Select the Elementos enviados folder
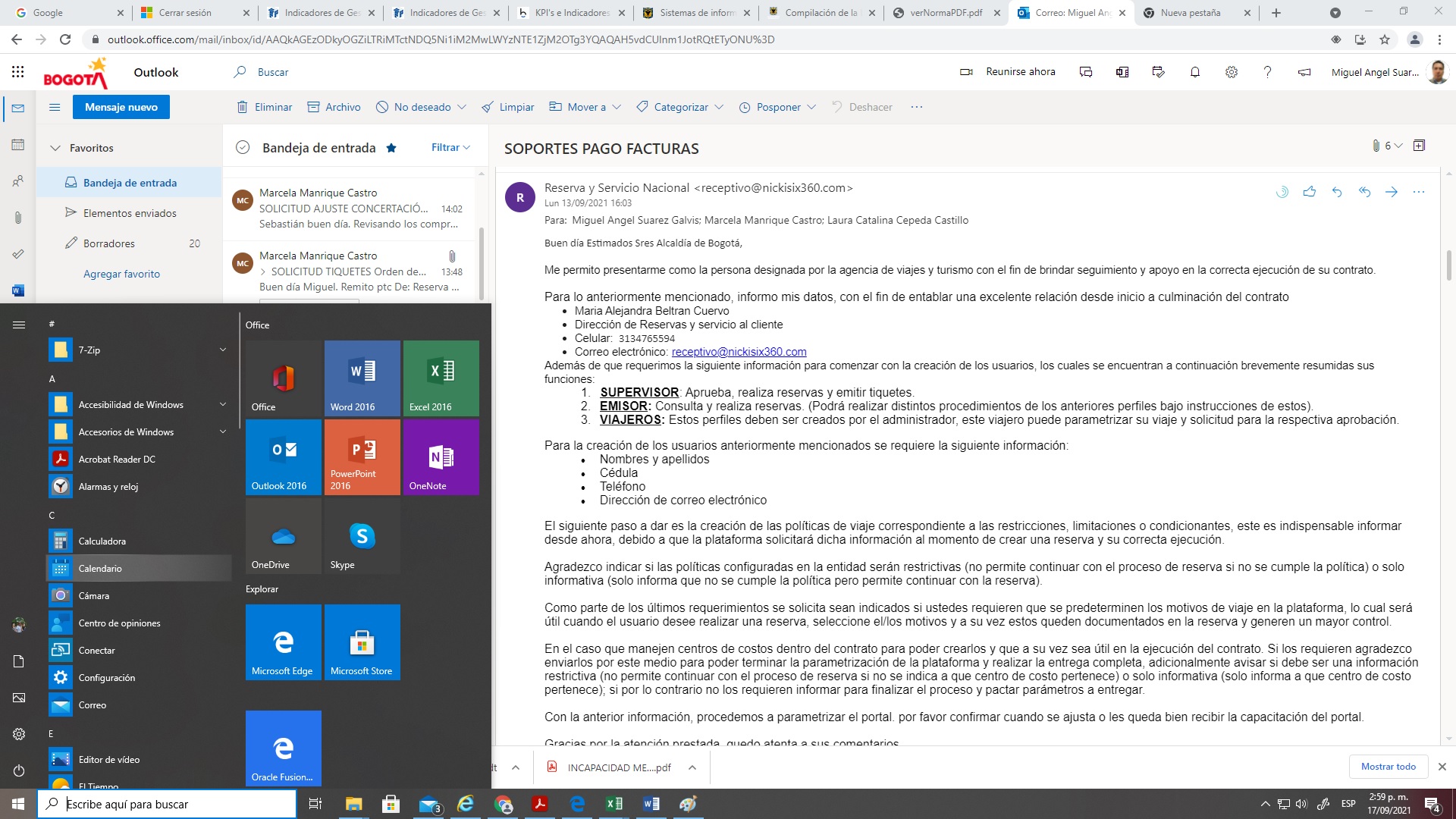This screenshot has height=819, width=1456. pyautogui.click(x=130, y=213)
